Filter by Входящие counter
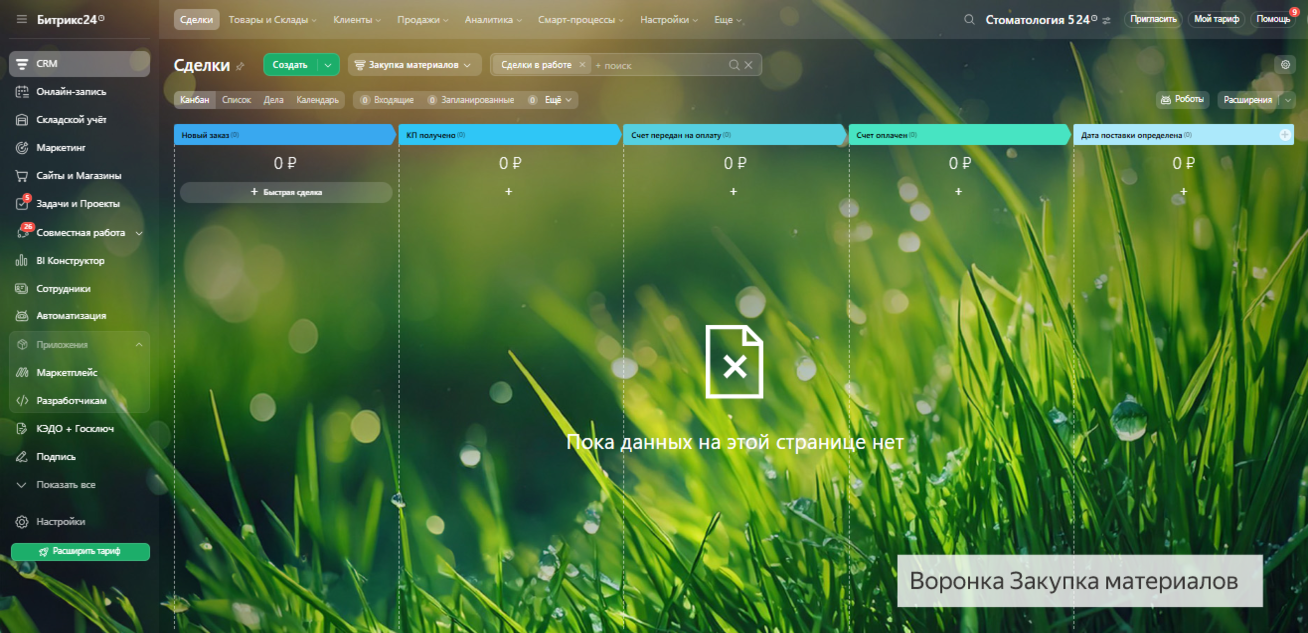 tap(386, 100)
